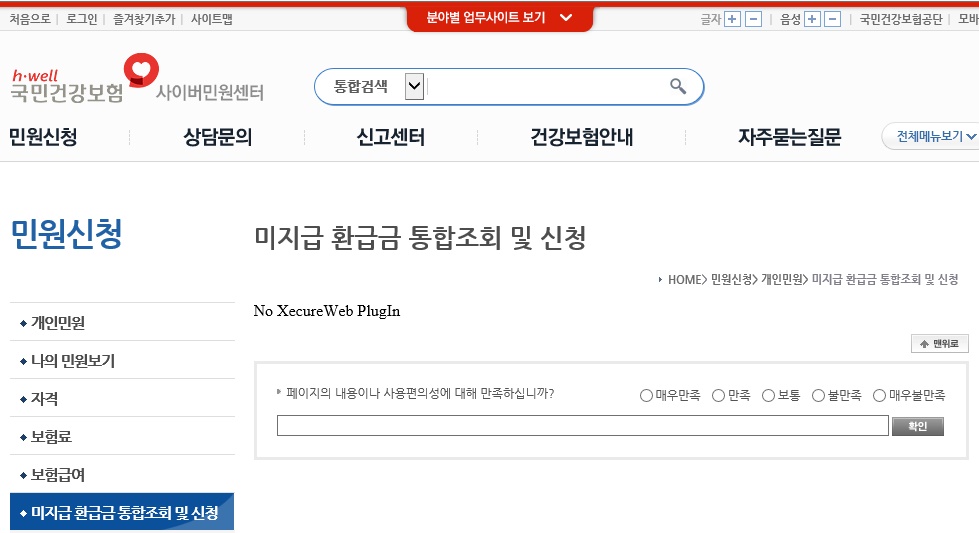This screenshot has width=979, height=533.
Task: Decrease voice volume with minus button
Action: coord(833,19)
